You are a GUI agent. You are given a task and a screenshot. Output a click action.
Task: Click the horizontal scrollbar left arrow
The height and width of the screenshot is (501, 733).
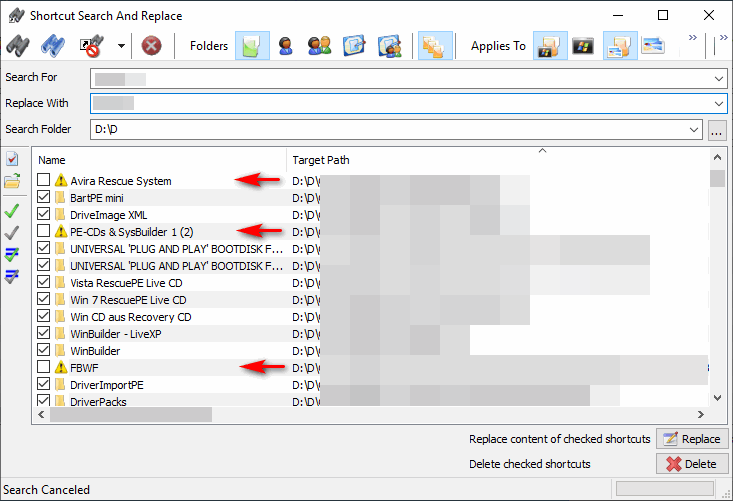pos(42,414)
